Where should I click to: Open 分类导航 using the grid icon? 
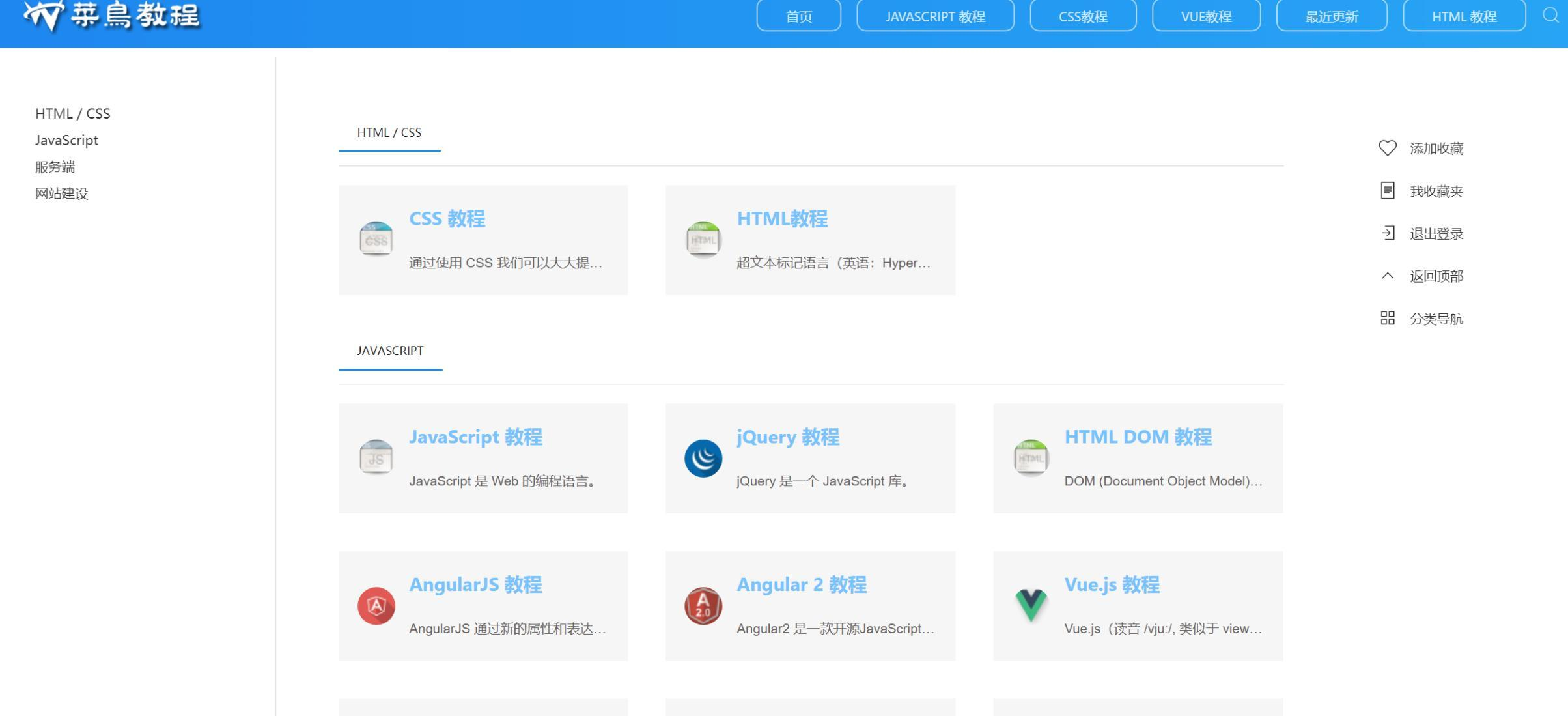(x=1387, y=318)
